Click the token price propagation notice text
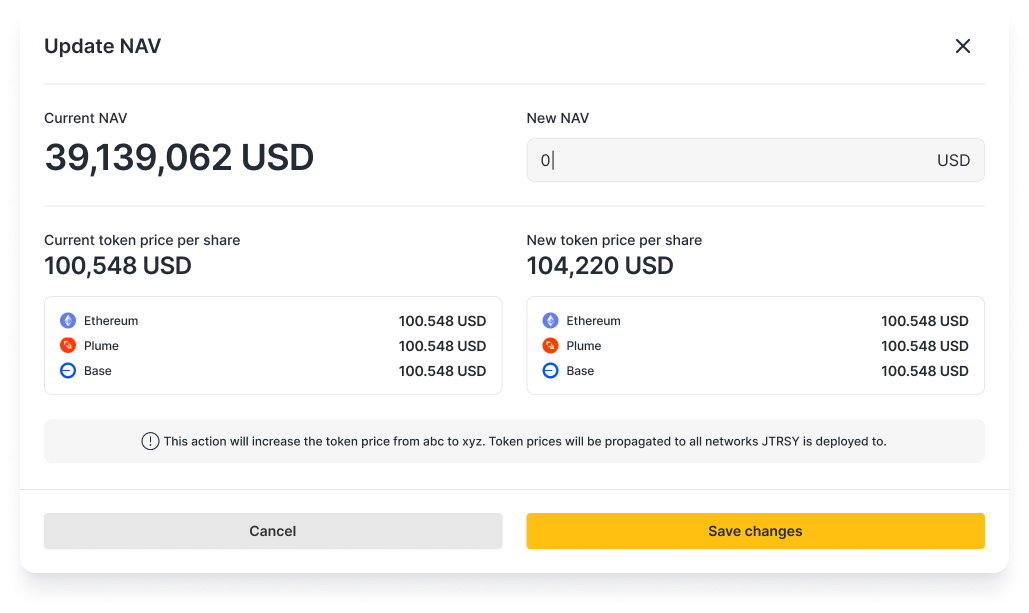The width and height of the screenshot is (1029, 613). tap(525, 440)
